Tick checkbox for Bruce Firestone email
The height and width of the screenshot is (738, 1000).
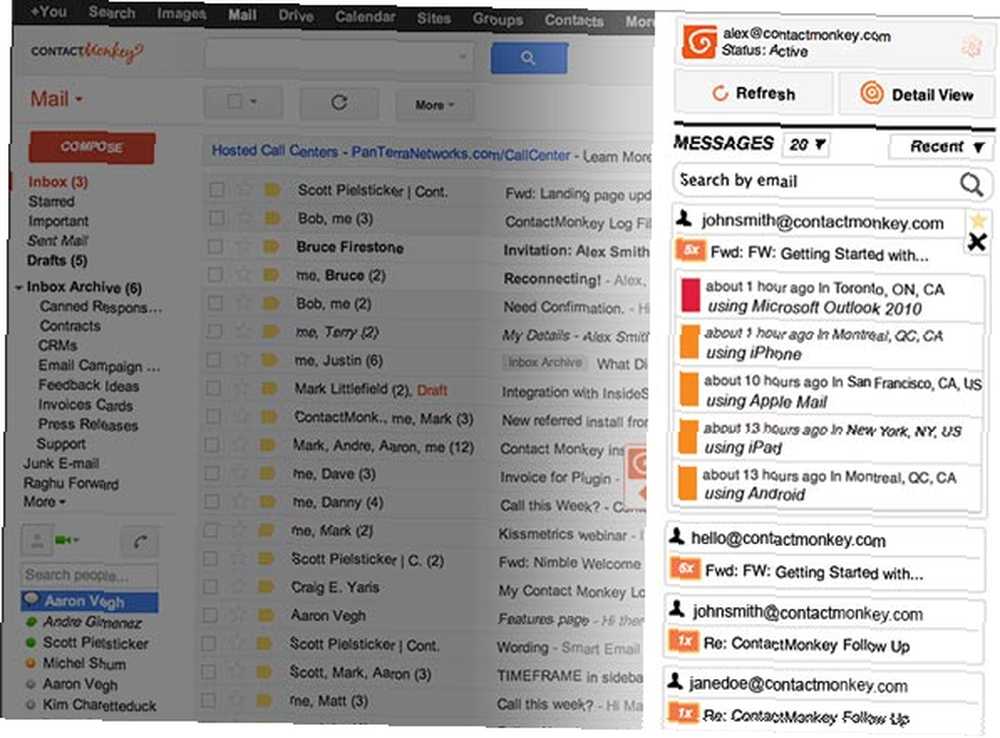(x=216, y=246)
